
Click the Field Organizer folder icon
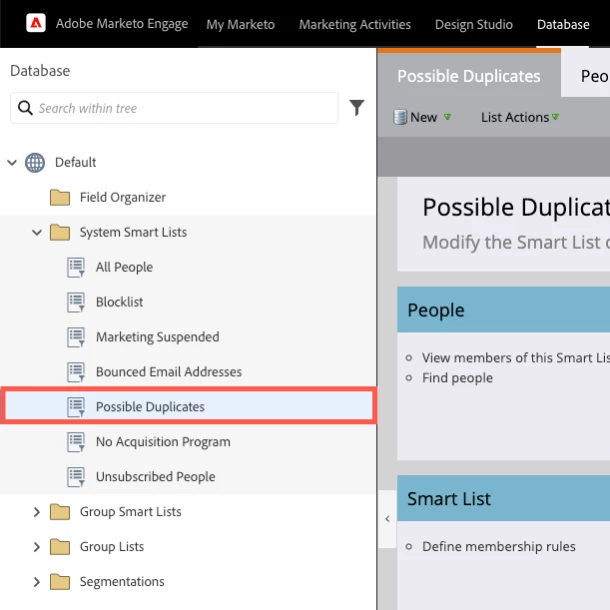pyautogui.click(x=60, y=197)
